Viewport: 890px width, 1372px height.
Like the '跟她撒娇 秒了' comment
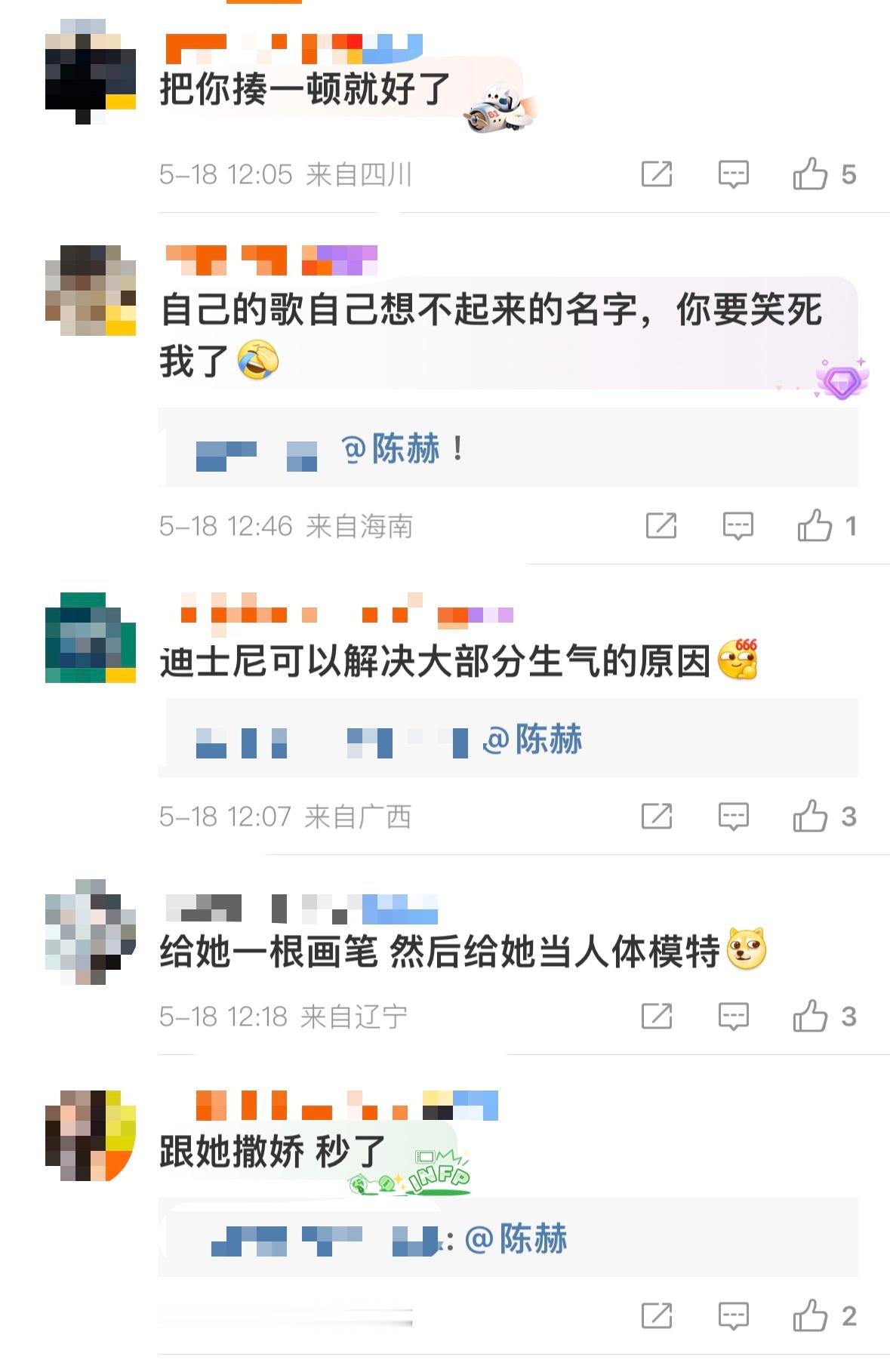[x=824, y=1316]
